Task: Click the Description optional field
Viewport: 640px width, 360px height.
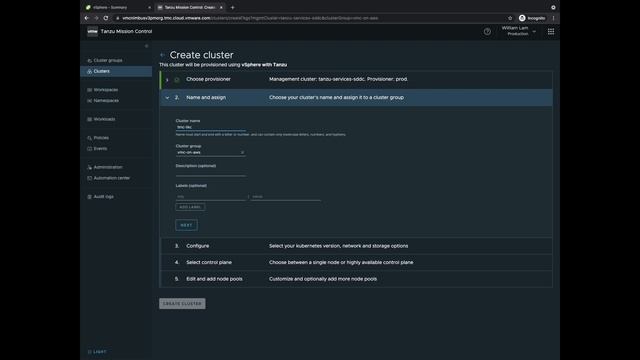Action: (x=211, y=173)
